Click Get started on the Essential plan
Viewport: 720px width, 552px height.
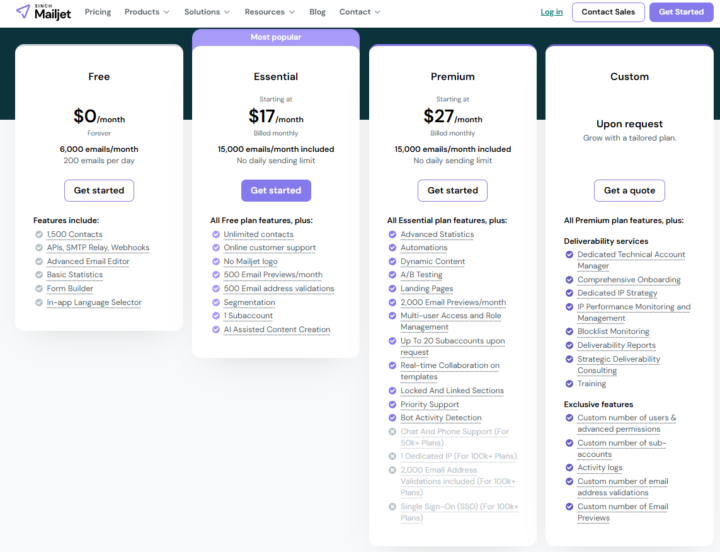pyautogui.click(x=276, y=191)
